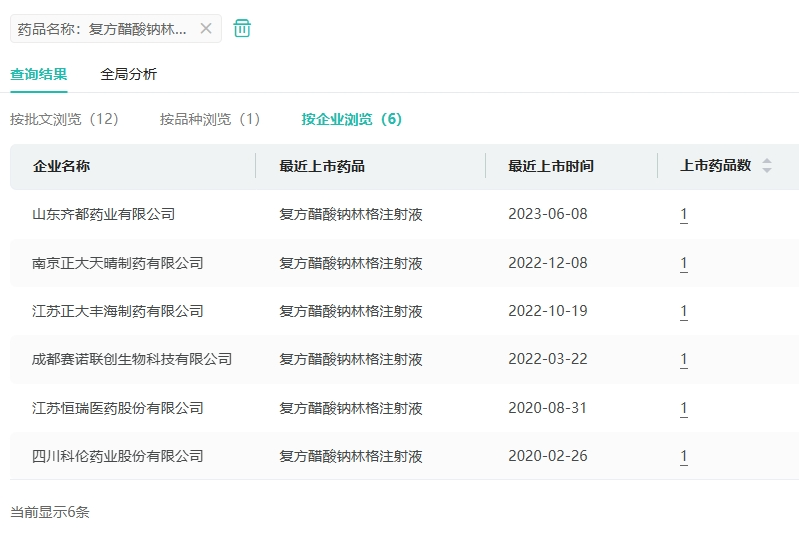Open drug count link for 成都赛诺联创生物科技有限公司

click(684, 359)
